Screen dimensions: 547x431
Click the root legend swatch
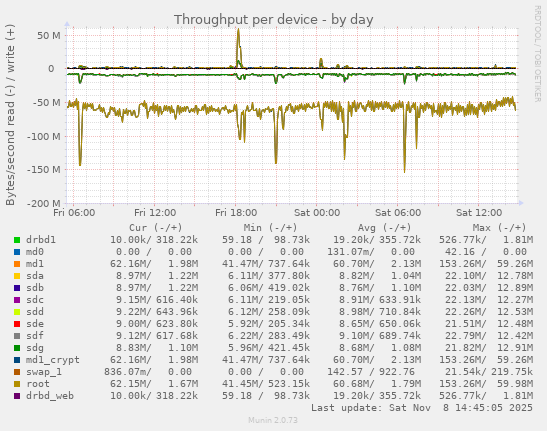(x=17, y=384)
